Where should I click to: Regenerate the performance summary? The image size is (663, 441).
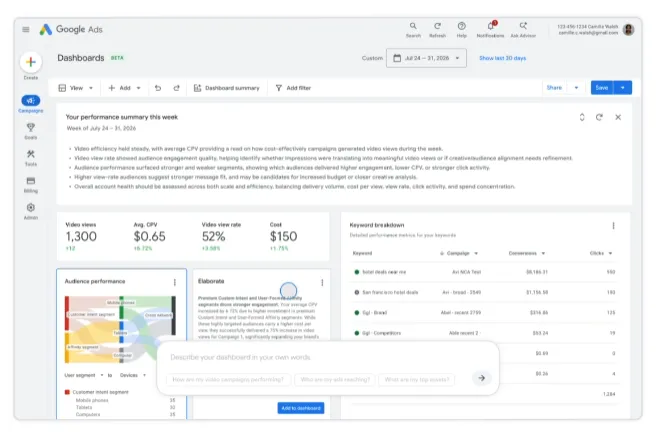click(x=599, y=117)
